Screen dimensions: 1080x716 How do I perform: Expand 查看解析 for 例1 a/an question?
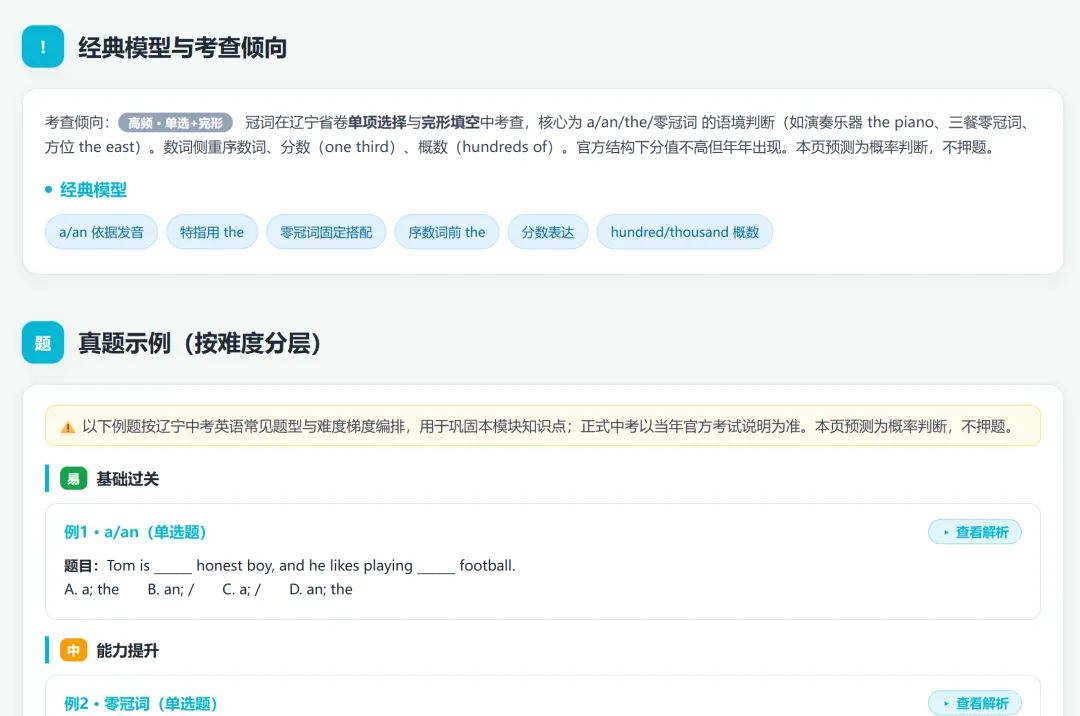pyautogui.click(x=975, y=532)
